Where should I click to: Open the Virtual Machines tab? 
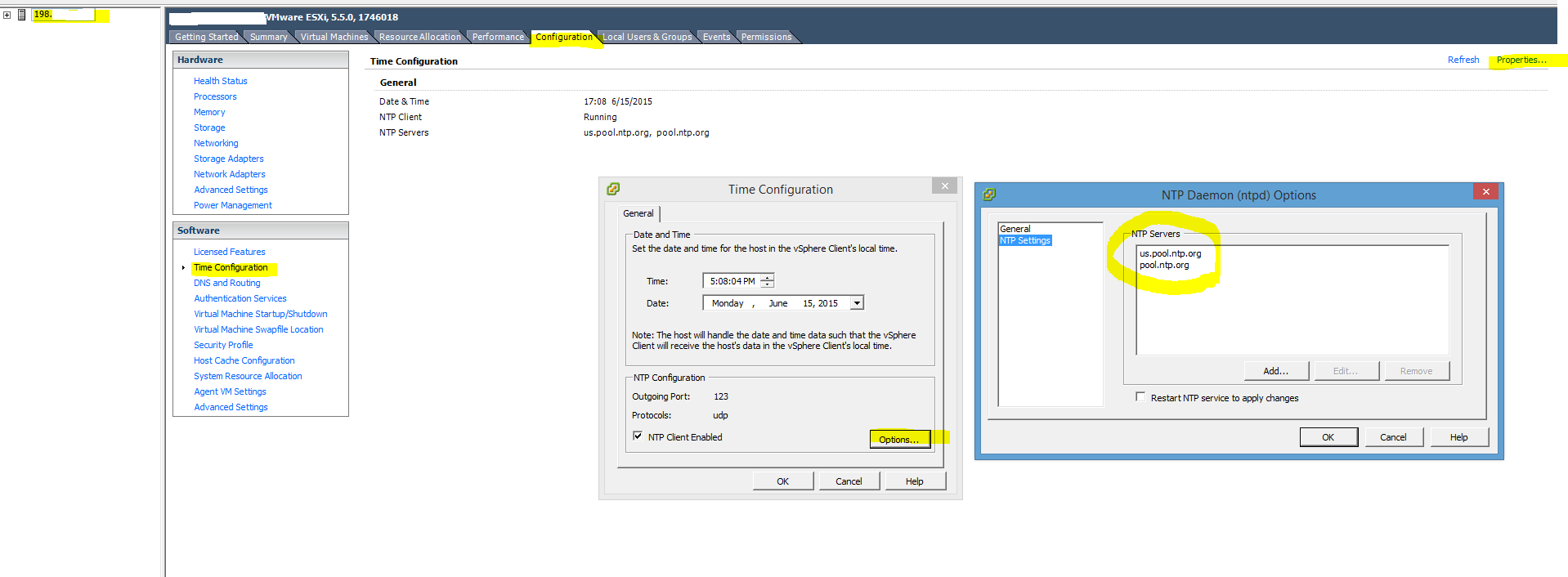(334, 37)
